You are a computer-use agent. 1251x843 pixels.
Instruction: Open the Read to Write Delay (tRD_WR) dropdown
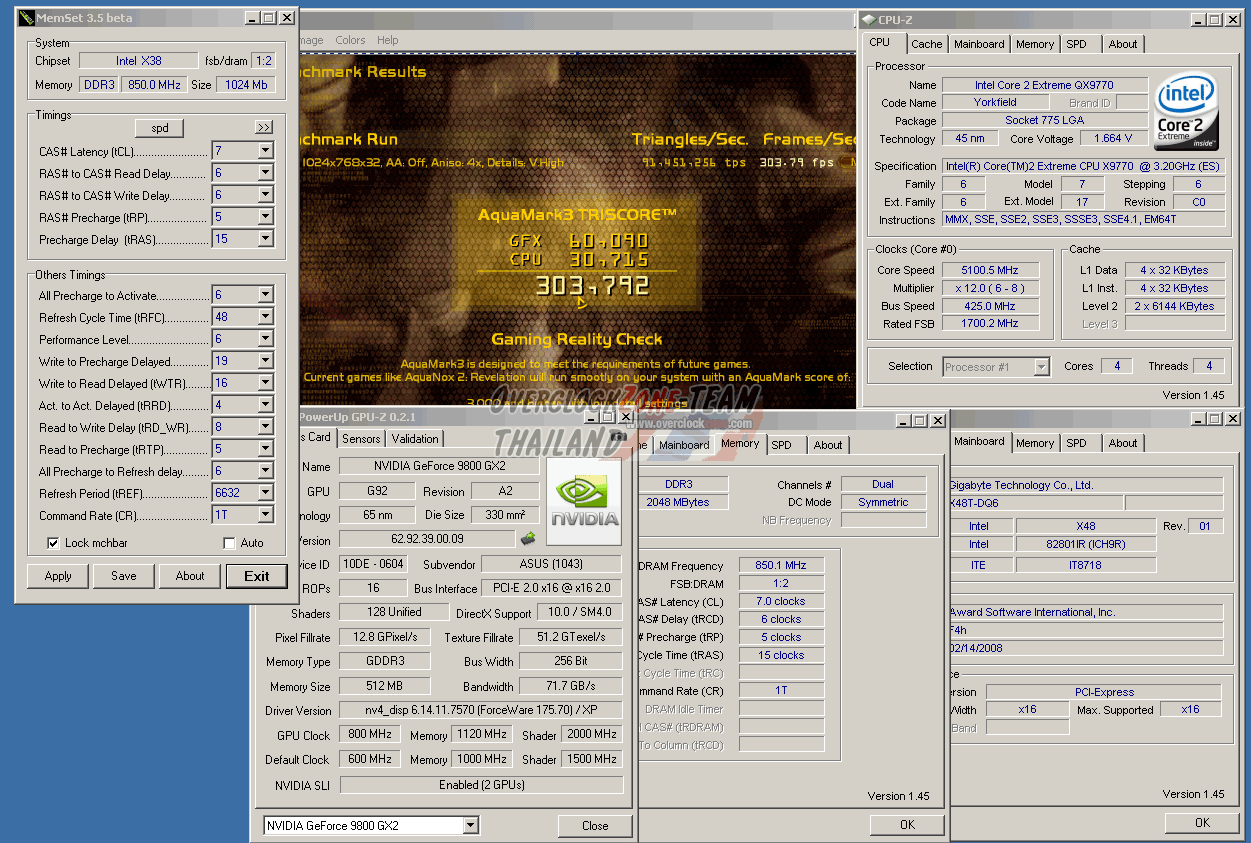point(265,427)
